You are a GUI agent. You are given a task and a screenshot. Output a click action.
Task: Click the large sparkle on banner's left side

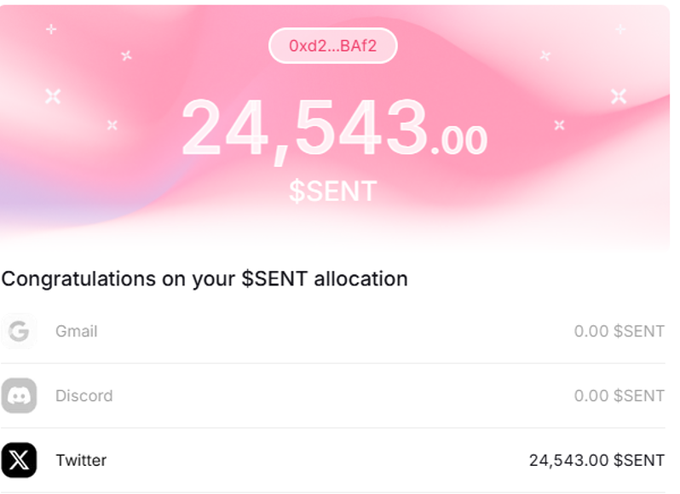[53, 96]
